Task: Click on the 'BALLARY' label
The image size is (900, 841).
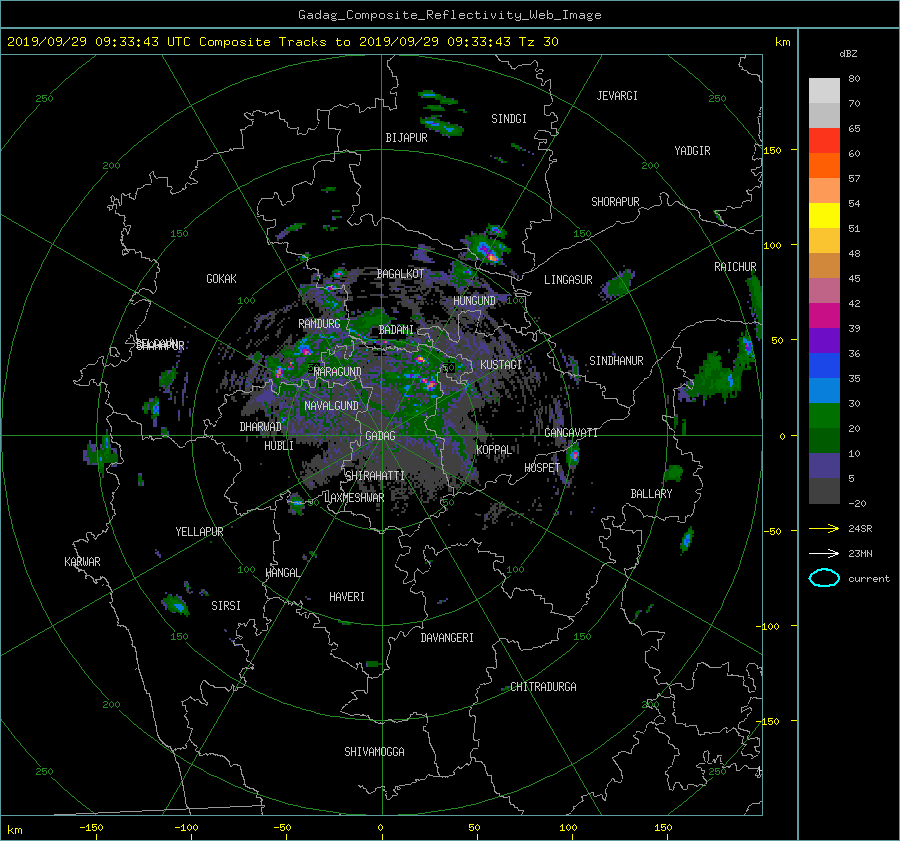Action: pyautogui.click(x=651, y=494)
